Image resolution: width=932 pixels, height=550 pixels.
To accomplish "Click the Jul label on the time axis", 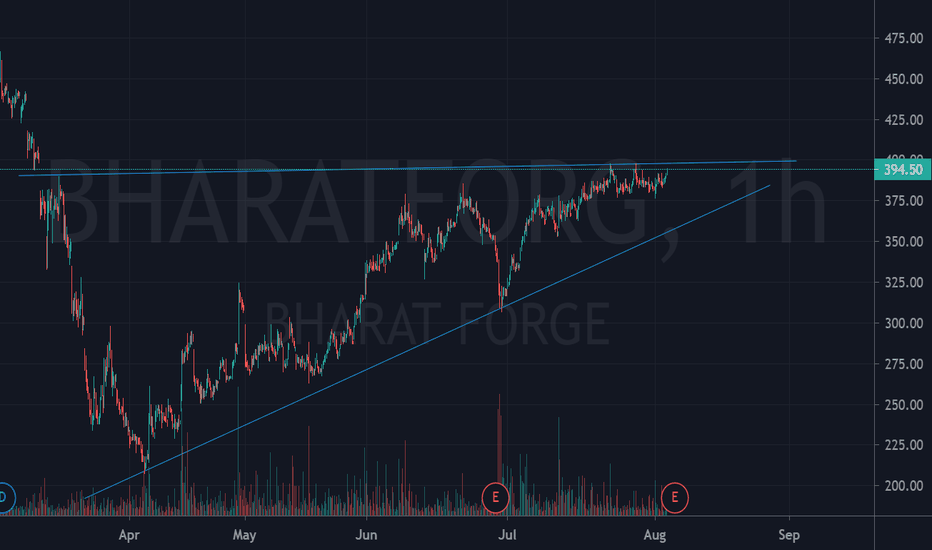I will (507, 535).
